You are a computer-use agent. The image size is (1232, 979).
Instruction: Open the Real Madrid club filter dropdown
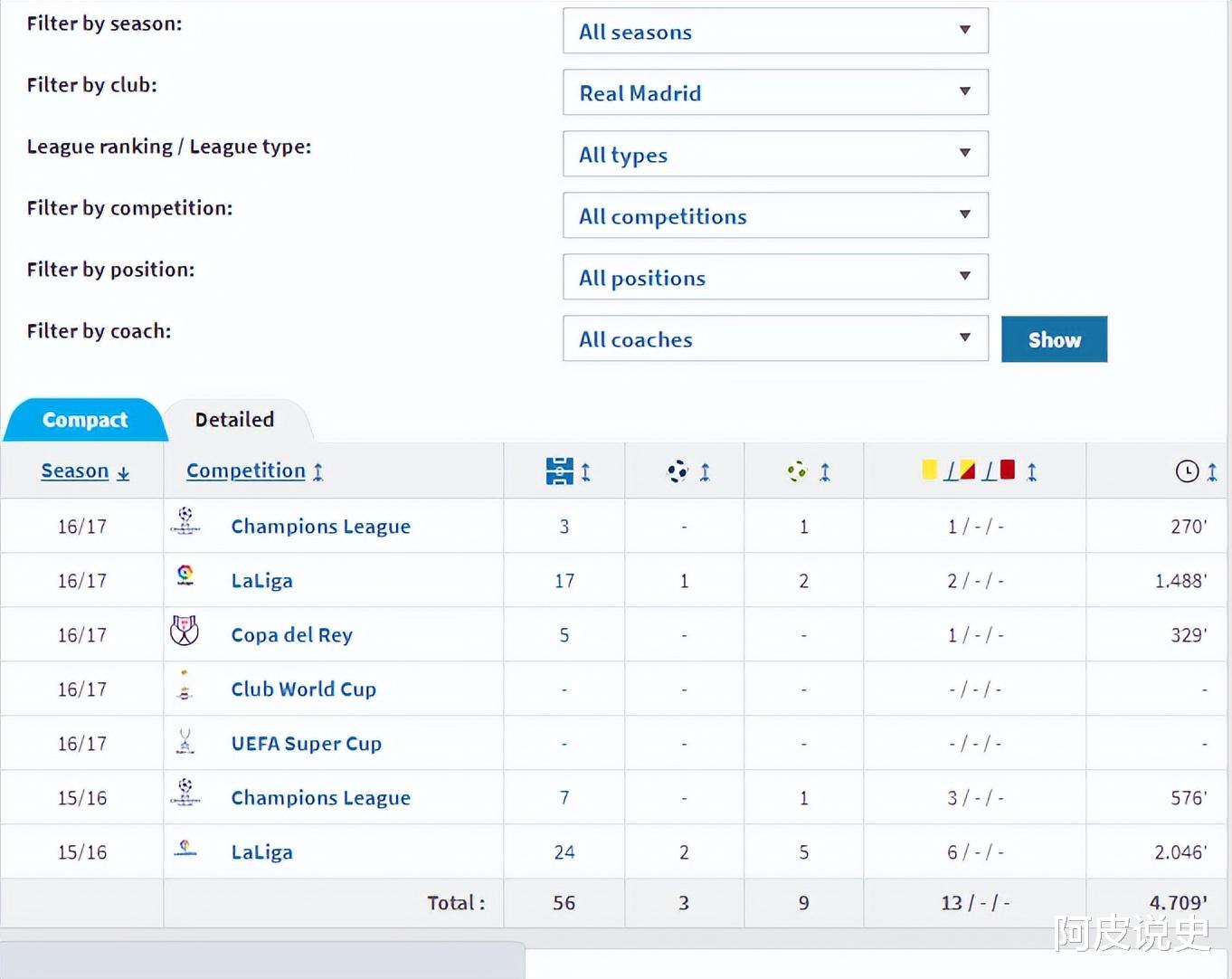(x=775, y=92)
